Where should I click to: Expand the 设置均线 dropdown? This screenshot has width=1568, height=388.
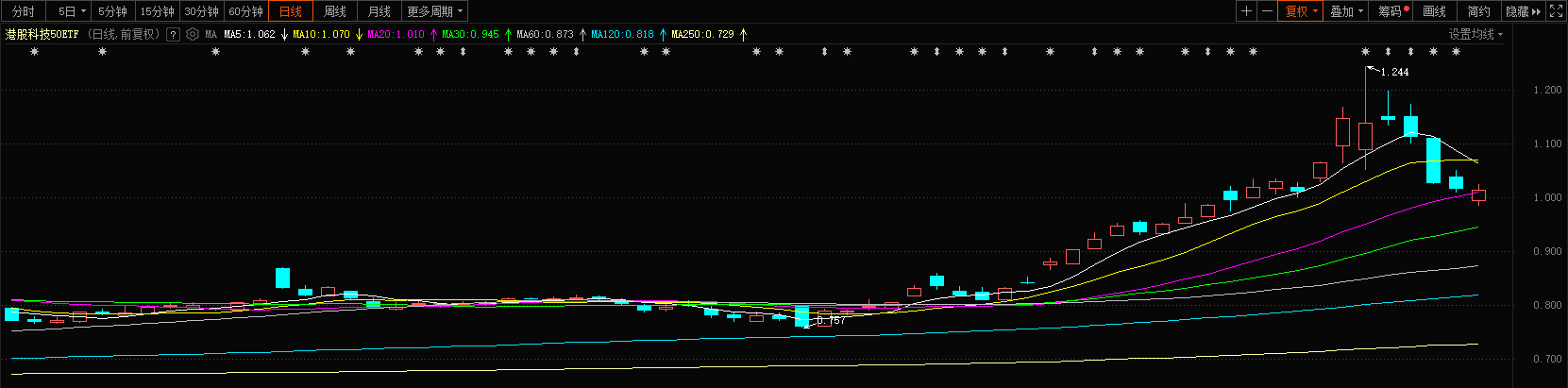pyautogui.click(x=1476, y=34)
